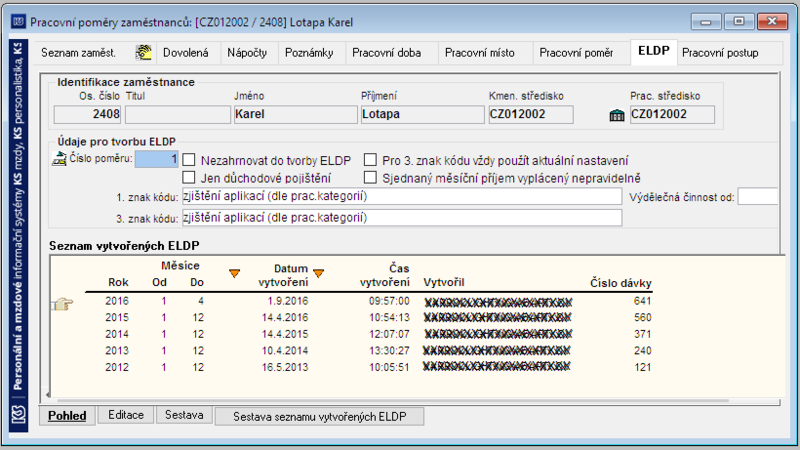The image size is (800, 450).
Task: Click creation date 1.9.2016
Action: click(288, 301)
